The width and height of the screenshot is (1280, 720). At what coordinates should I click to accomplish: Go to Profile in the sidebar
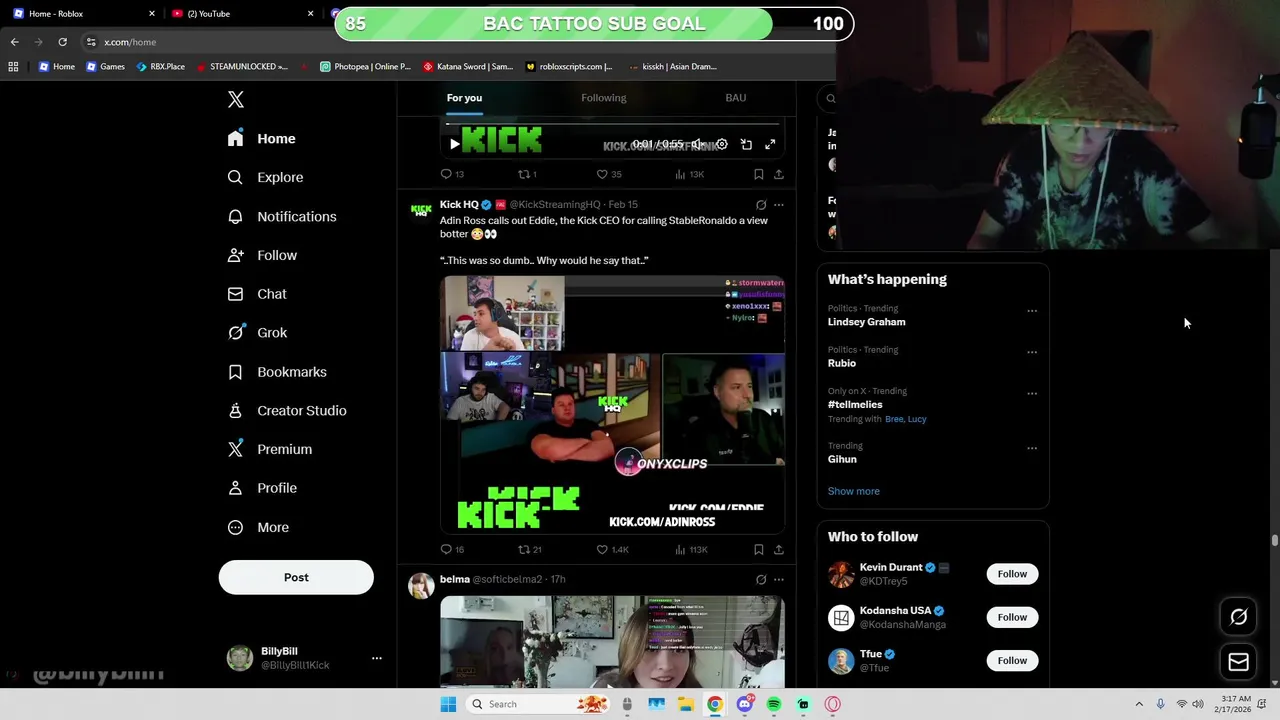[x=262, y=488]
